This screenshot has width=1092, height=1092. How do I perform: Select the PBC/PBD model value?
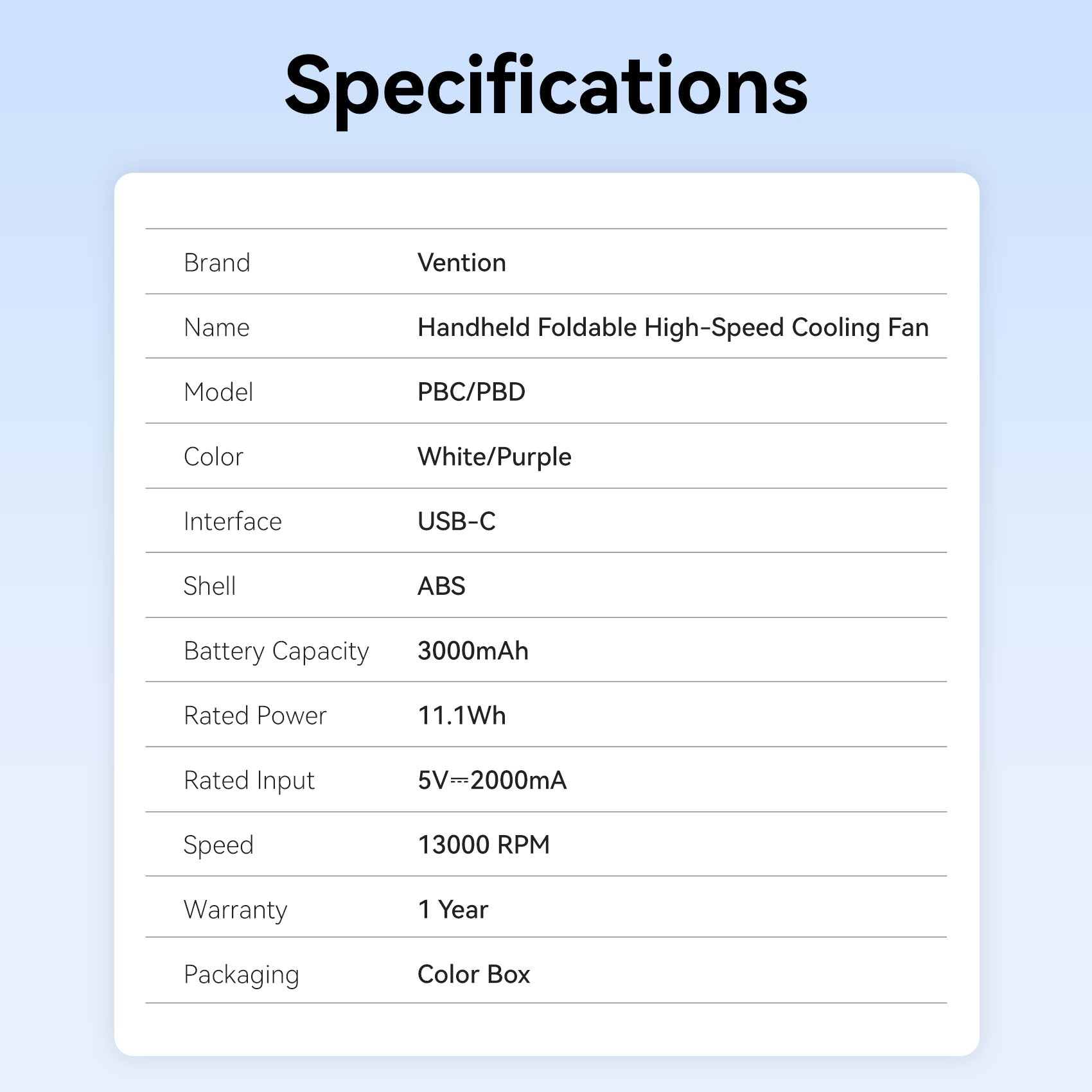(x=471, y=392)
